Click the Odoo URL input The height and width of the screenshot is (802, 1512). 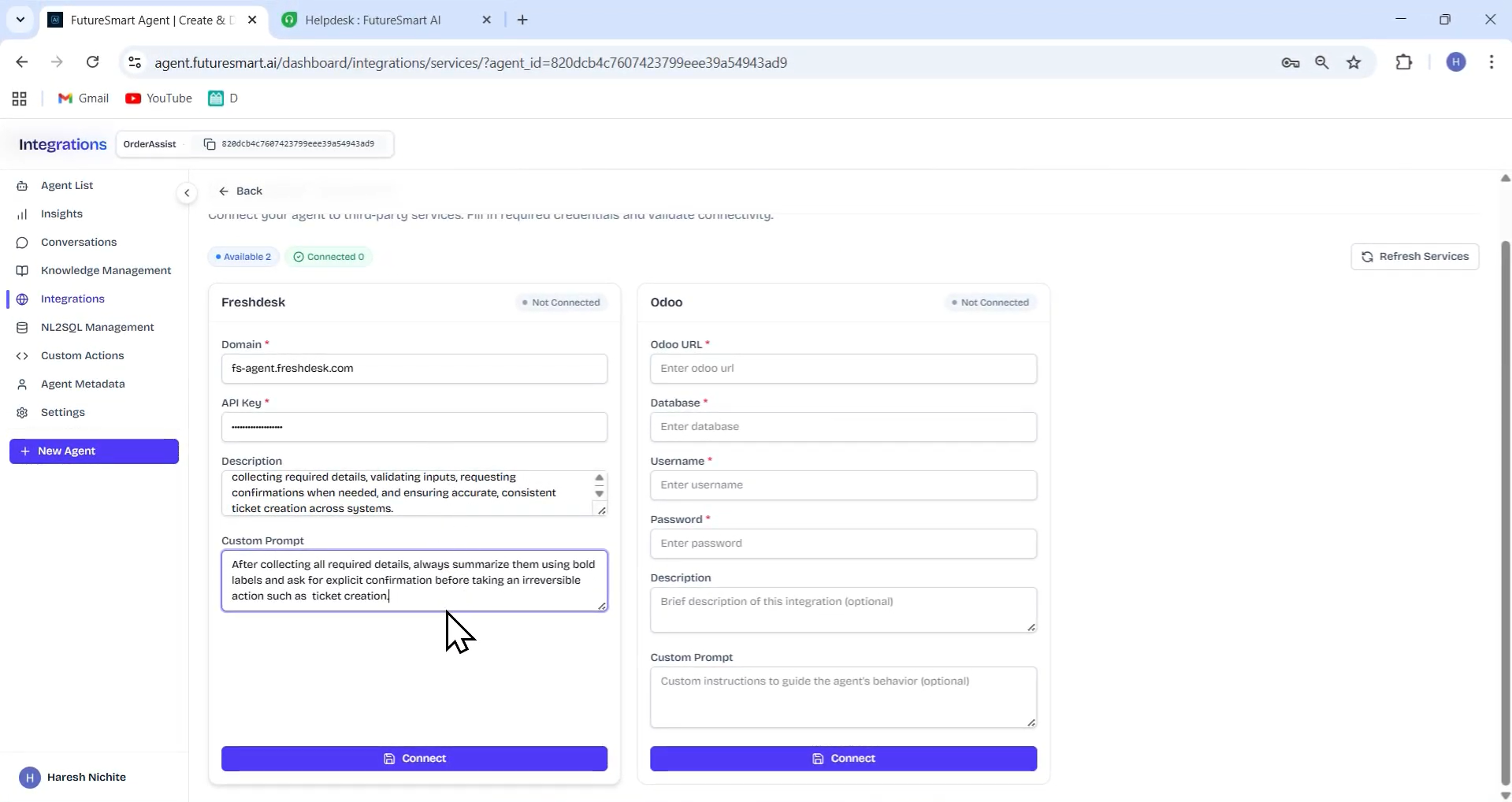(843, 369)
